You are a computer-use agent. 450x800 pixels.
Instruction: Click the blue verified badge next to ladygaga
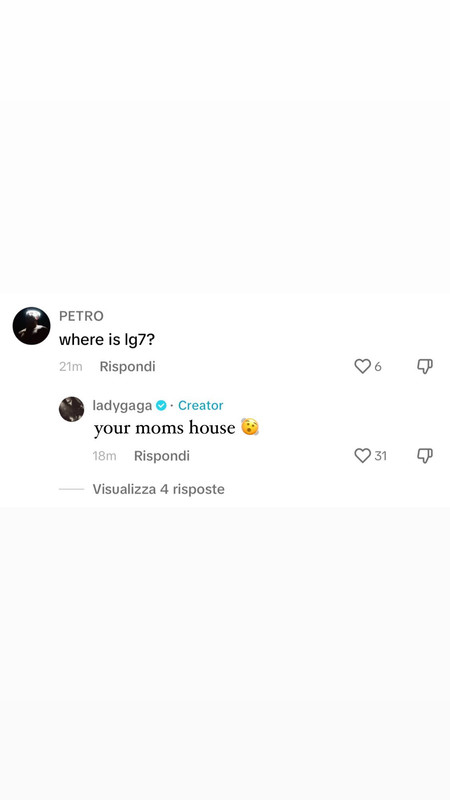pos(161,406)
